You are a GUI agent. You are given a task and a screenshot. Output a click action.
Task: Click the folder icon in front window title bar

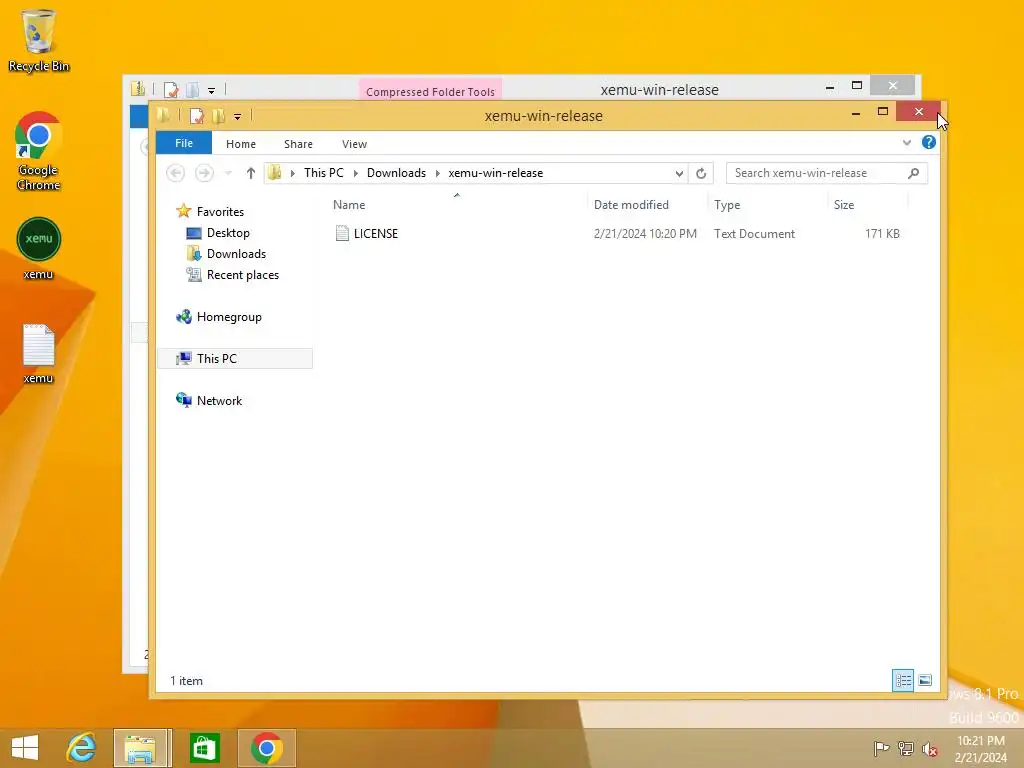point(163,116)
